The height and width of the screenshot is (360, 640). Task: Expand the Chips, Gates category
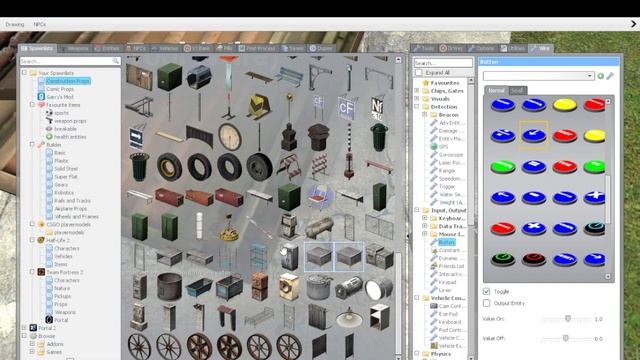417,91
